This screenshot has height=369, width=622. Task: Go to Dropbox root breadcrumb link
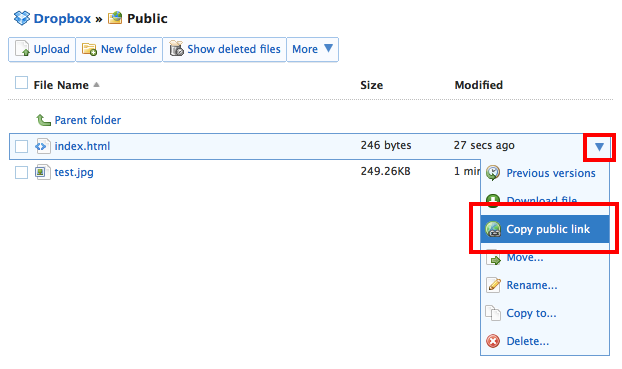tap(62, 18)
